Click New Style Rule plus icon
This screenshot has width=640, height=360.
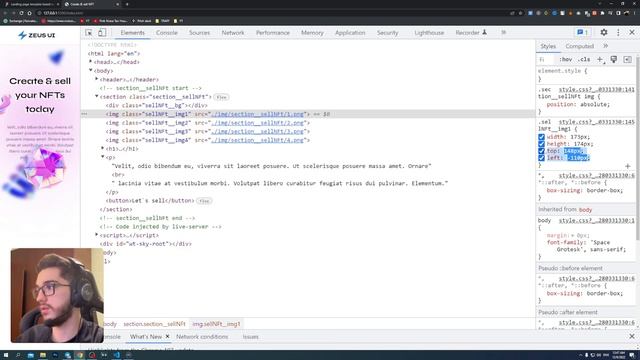pyautogui.click(x=600, y=60)
